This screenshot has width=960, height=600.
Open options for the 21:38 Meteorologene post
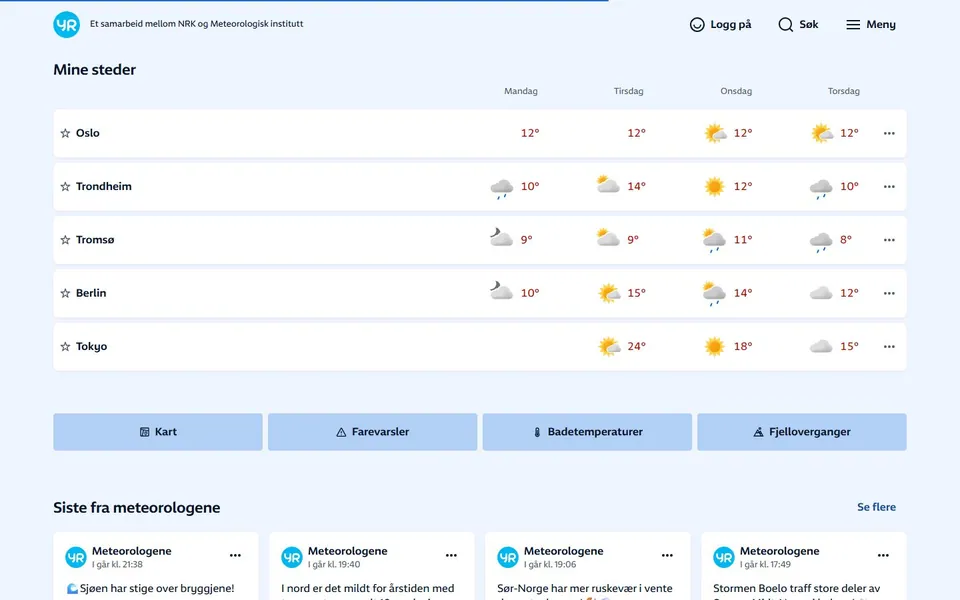(x=236, y=555)
